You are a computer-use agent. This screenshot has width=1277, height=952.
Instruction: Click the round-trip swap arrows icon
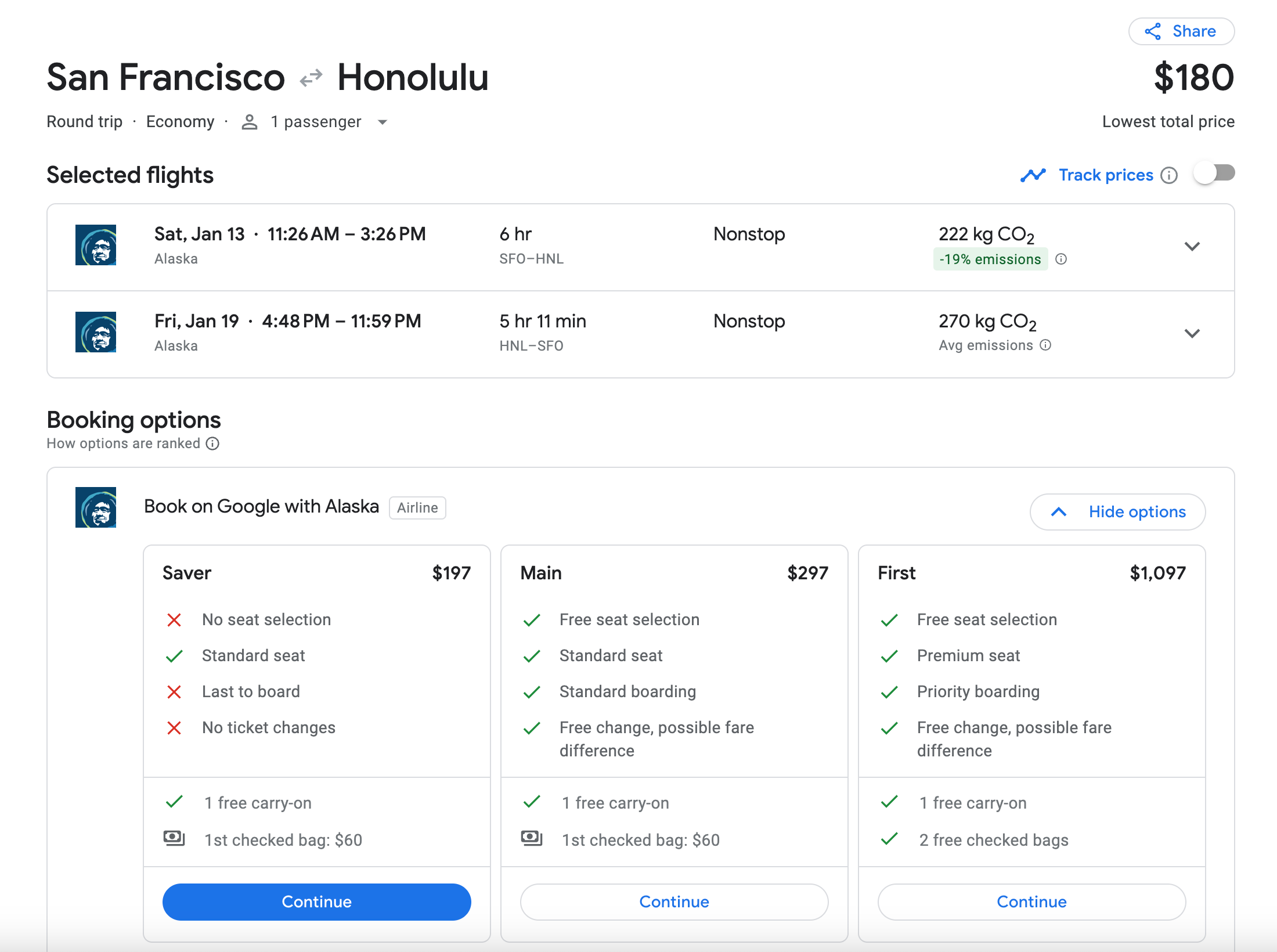click(311, 78)
